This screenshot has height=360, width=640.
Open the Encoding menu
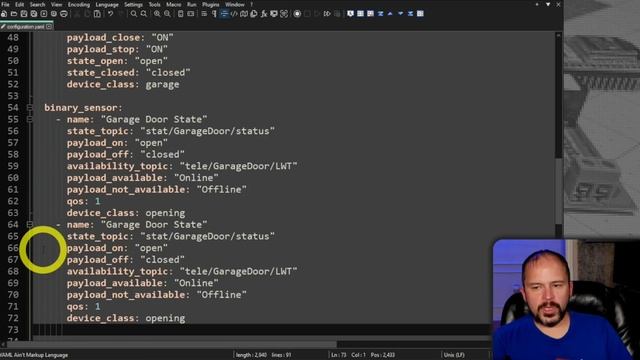point(79,4)
